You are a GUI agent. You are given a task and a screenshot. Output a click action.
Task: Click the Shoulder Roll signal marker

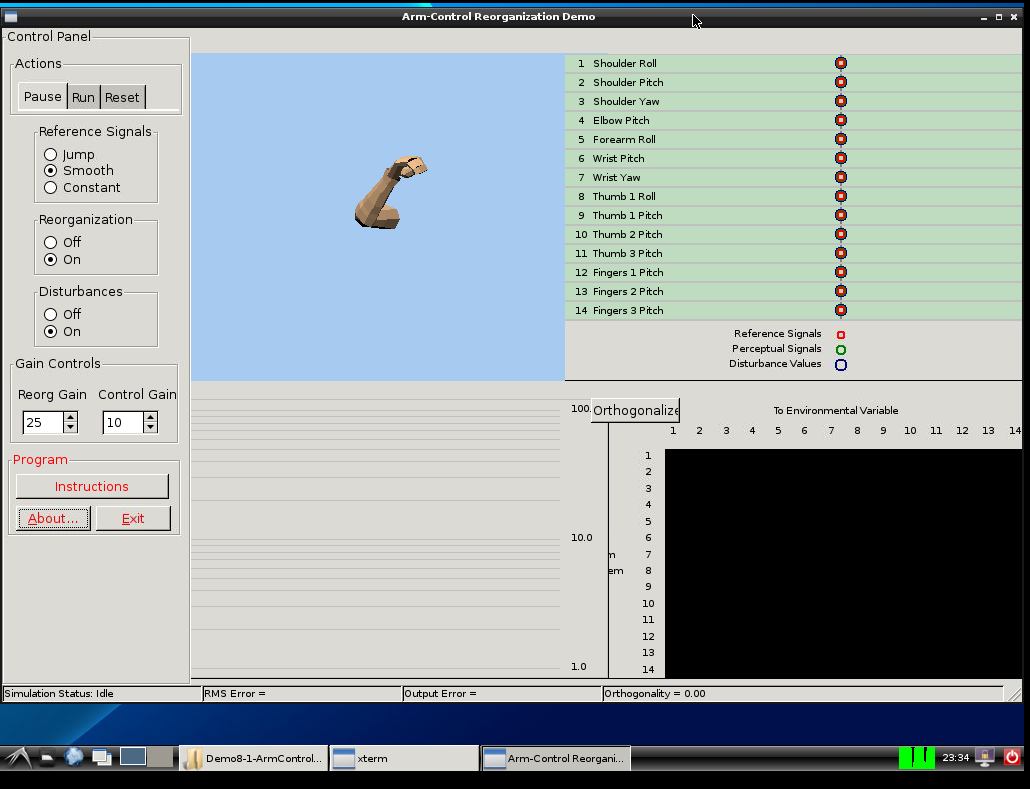pyautogui.click(x=841, y=63)
